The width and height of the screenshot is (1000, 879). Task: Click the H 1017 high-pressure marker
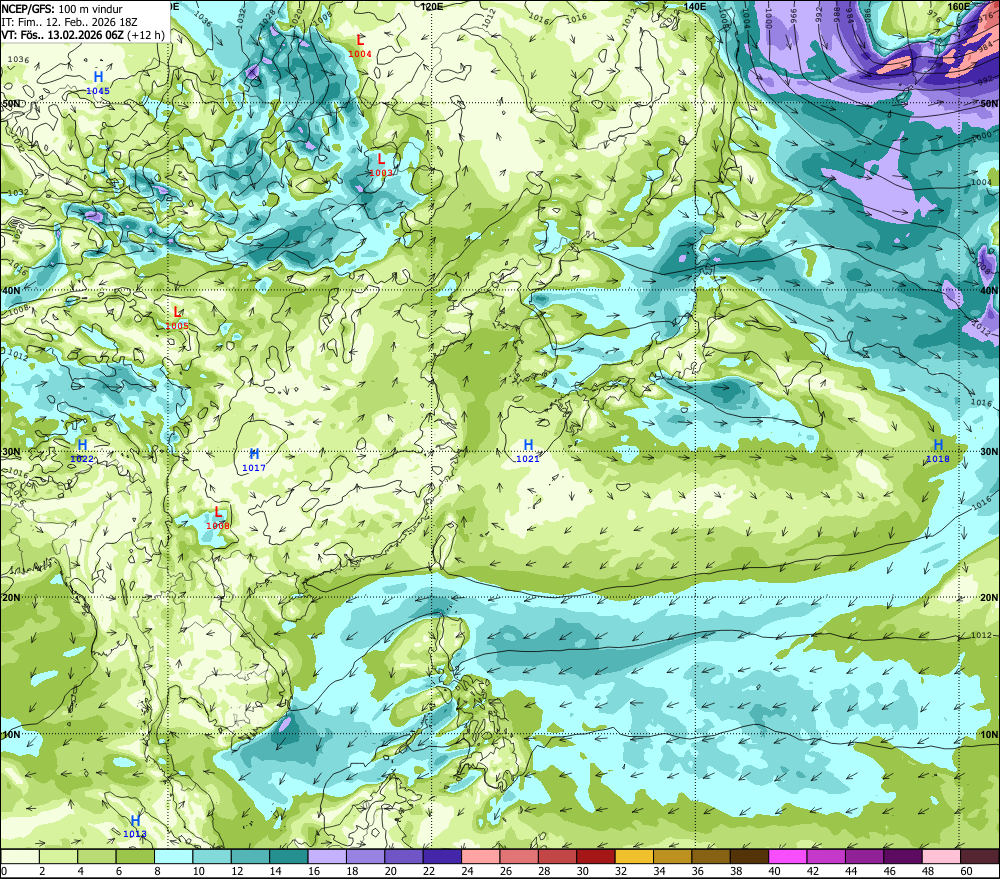[x=254, y=460]
